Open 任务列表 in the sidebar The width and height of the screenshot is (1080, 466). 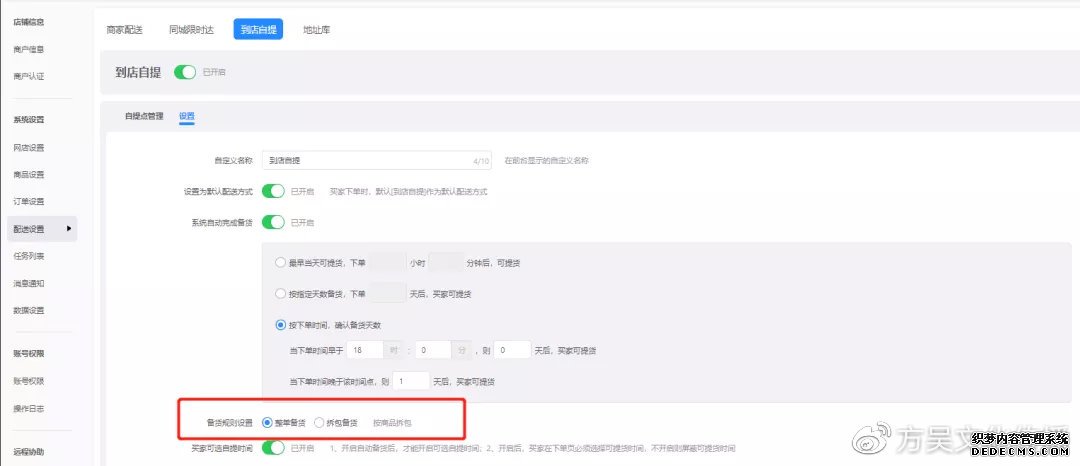point(29,255)
